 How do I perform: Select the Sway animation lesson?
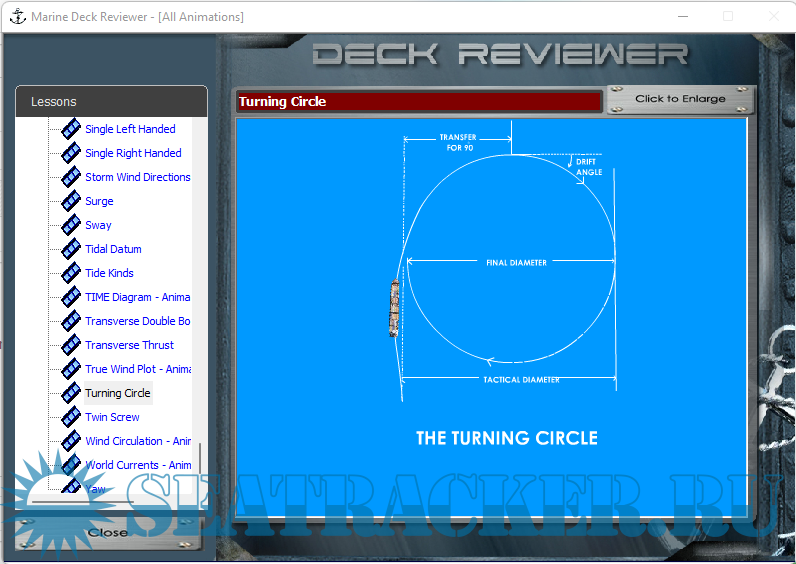coord(98,225)
